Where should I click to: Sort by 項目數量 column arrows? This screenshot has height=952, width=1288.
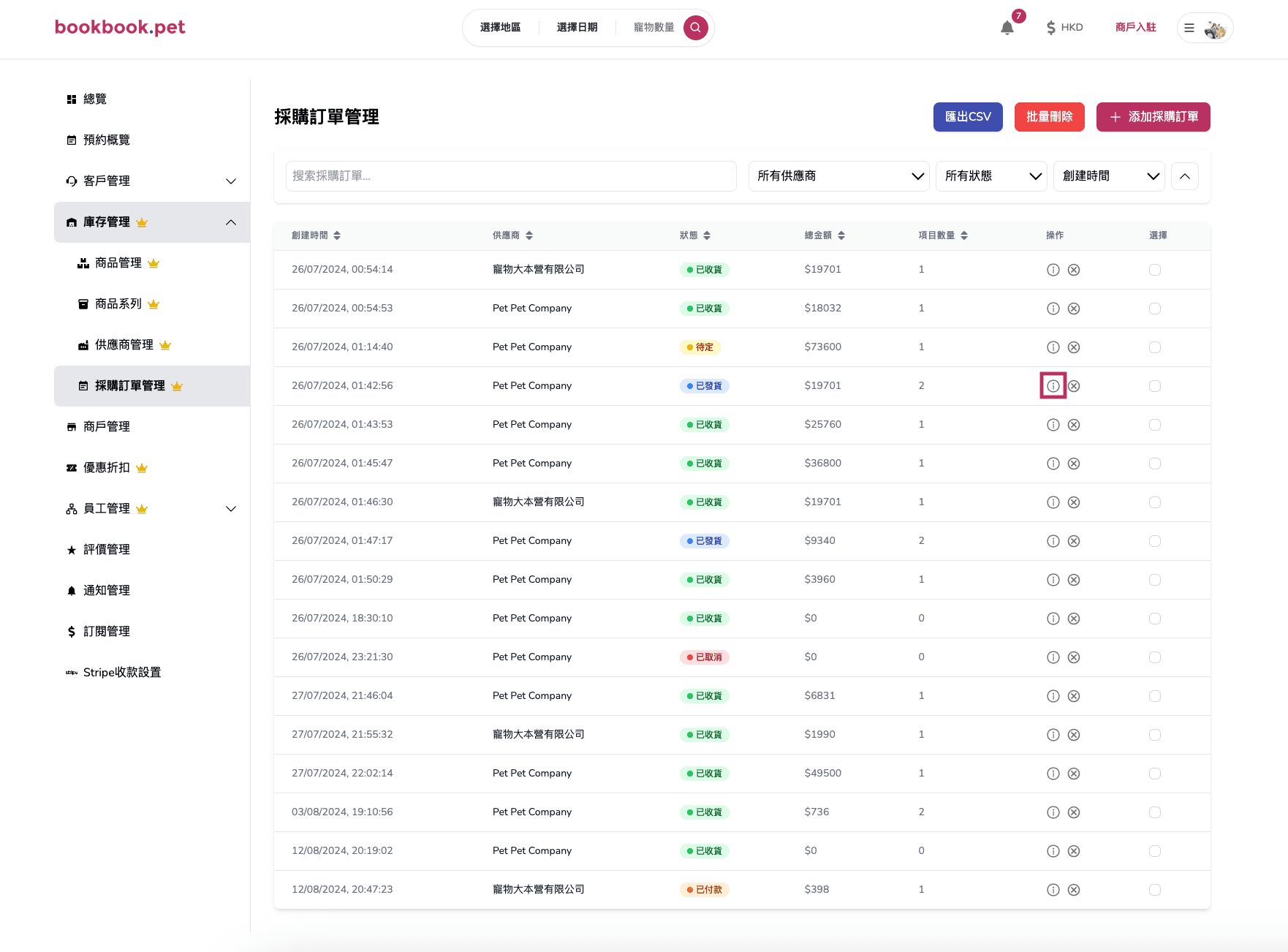tap(964, 235)
